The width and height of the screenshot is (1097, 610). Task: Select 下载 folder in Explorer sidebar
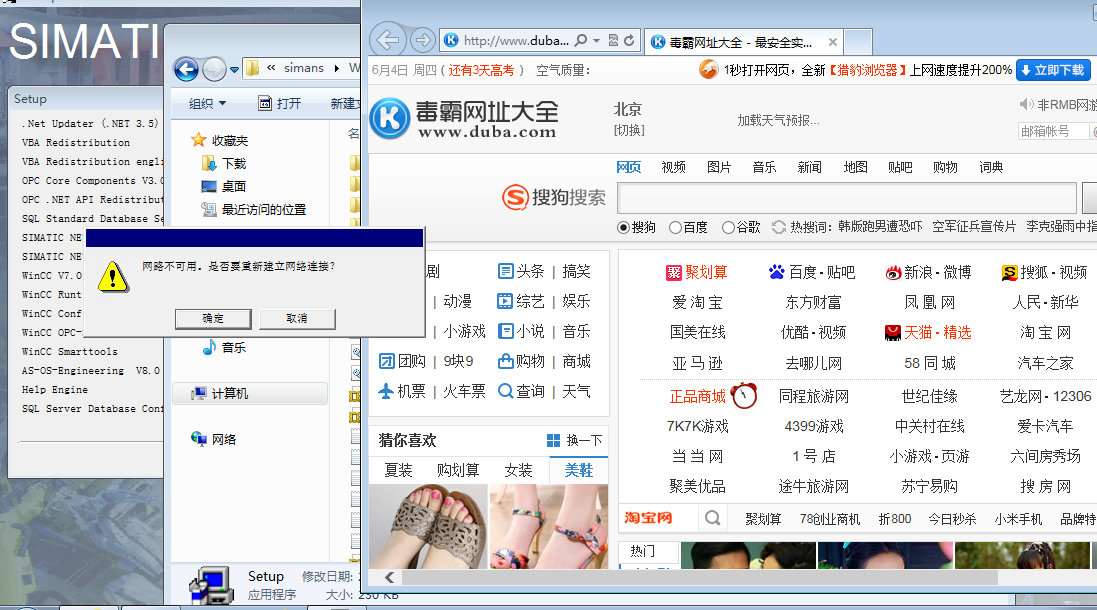(x=234, y=164)
